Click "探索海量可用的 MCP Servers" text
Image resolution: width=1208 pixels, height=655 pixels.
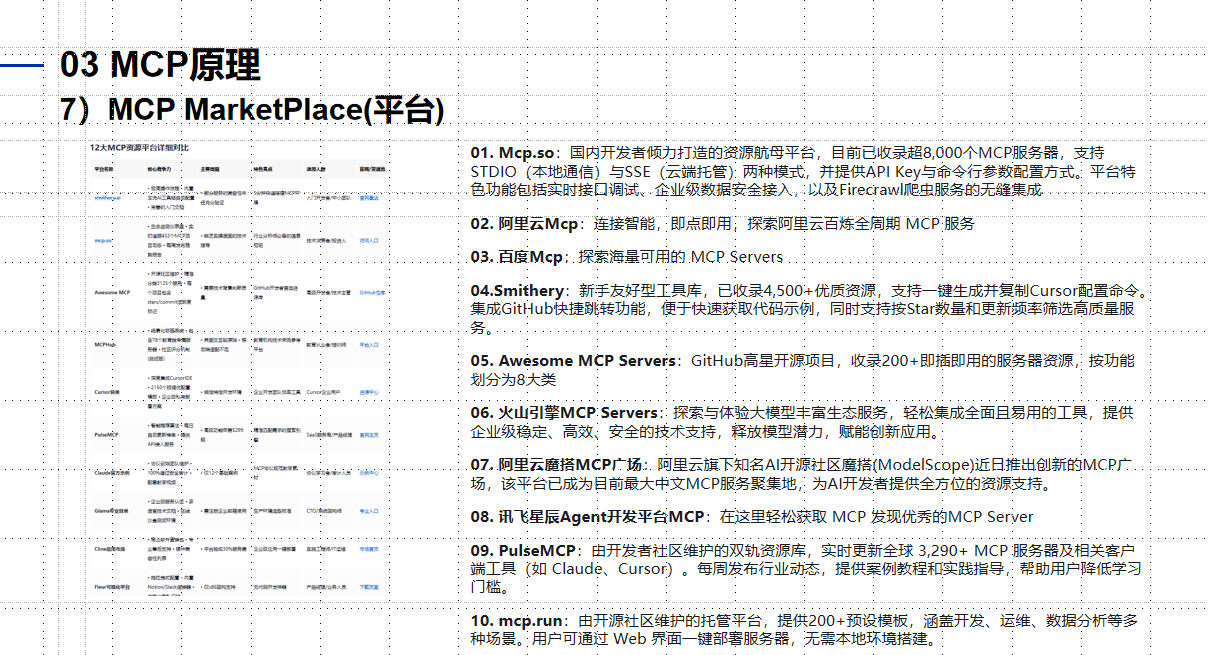pyautogui.click(x=681, y=257)
